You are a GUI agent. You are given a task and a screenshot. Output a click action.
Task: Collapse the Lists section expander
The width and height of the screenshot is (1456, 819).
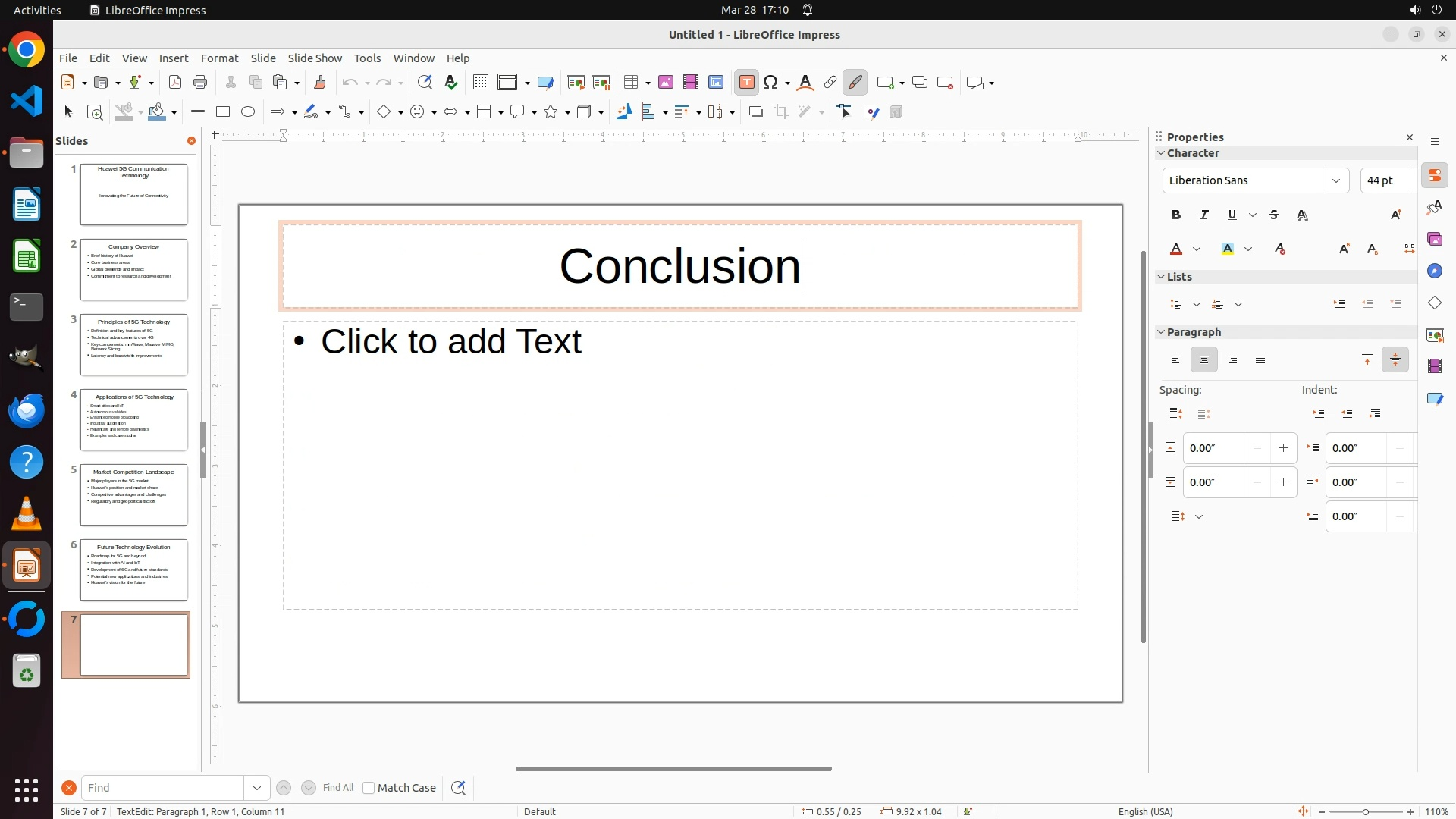pos(1160,277)
